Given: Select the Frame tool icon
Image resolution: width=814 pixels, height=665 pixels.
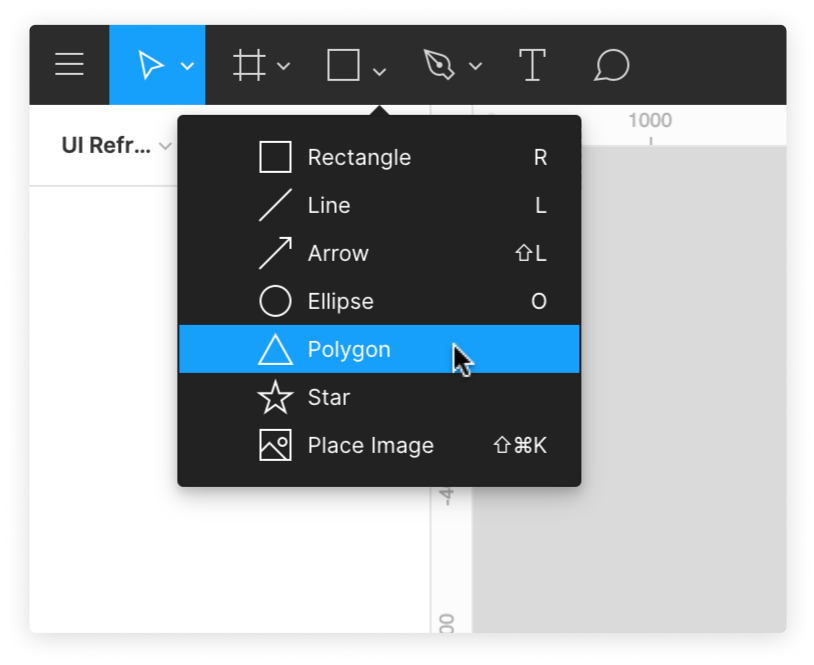Looking at the screenshot, I should click(x=250, y=65).
